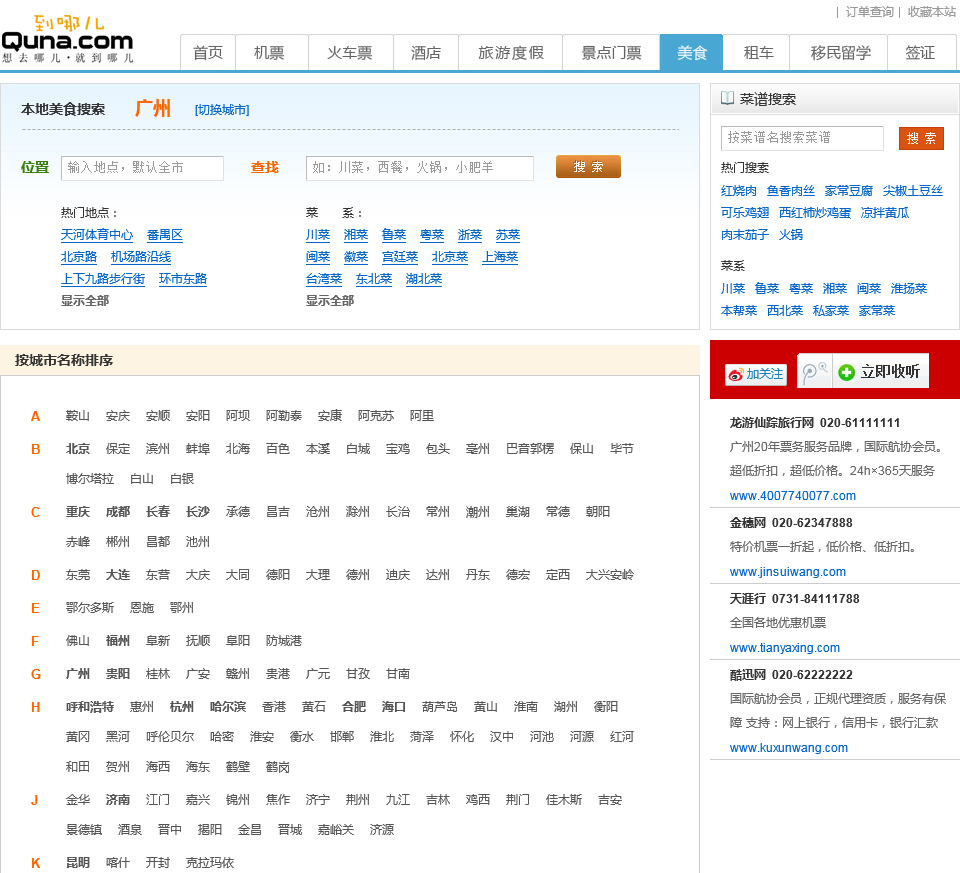Select hot location 机场路沿线
960x873 pixels.
pyautogui.click(x=141, y=257)
